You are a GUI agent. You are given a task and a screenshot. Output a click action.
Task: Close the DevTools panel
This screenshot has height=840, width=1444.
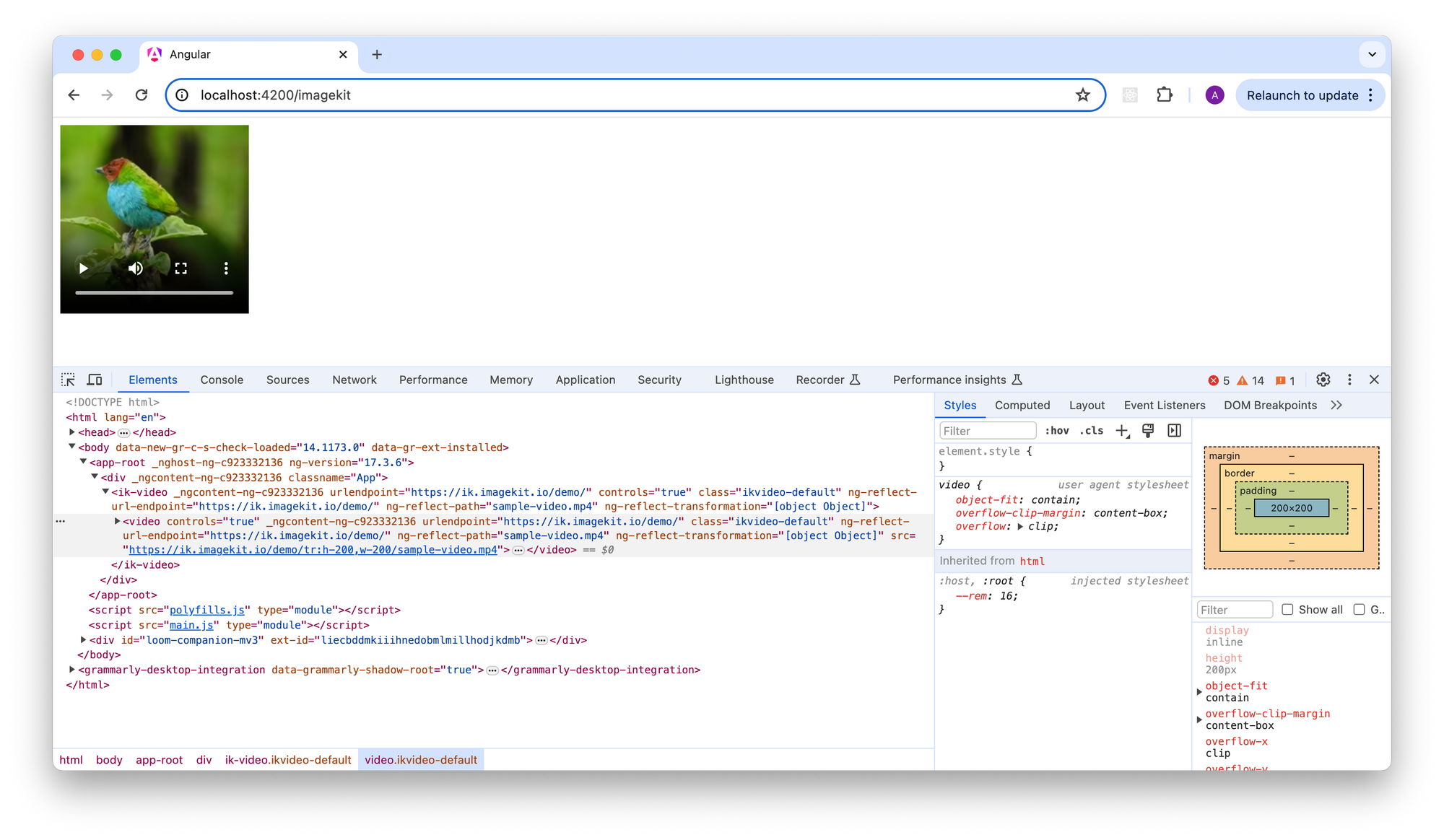[1374, 380]
